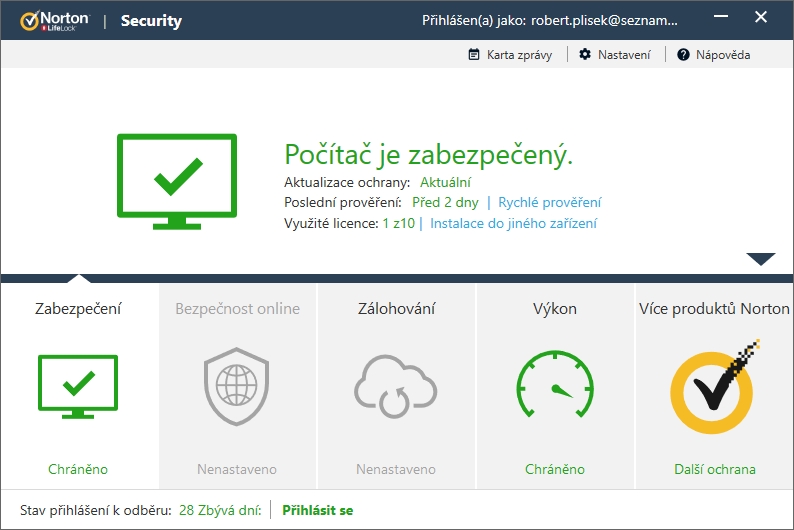This screenshot has width=794, height=530.
Task: Click the Přihlásit se subscription link
Action: pyautogui.click(x=317, y=510)
